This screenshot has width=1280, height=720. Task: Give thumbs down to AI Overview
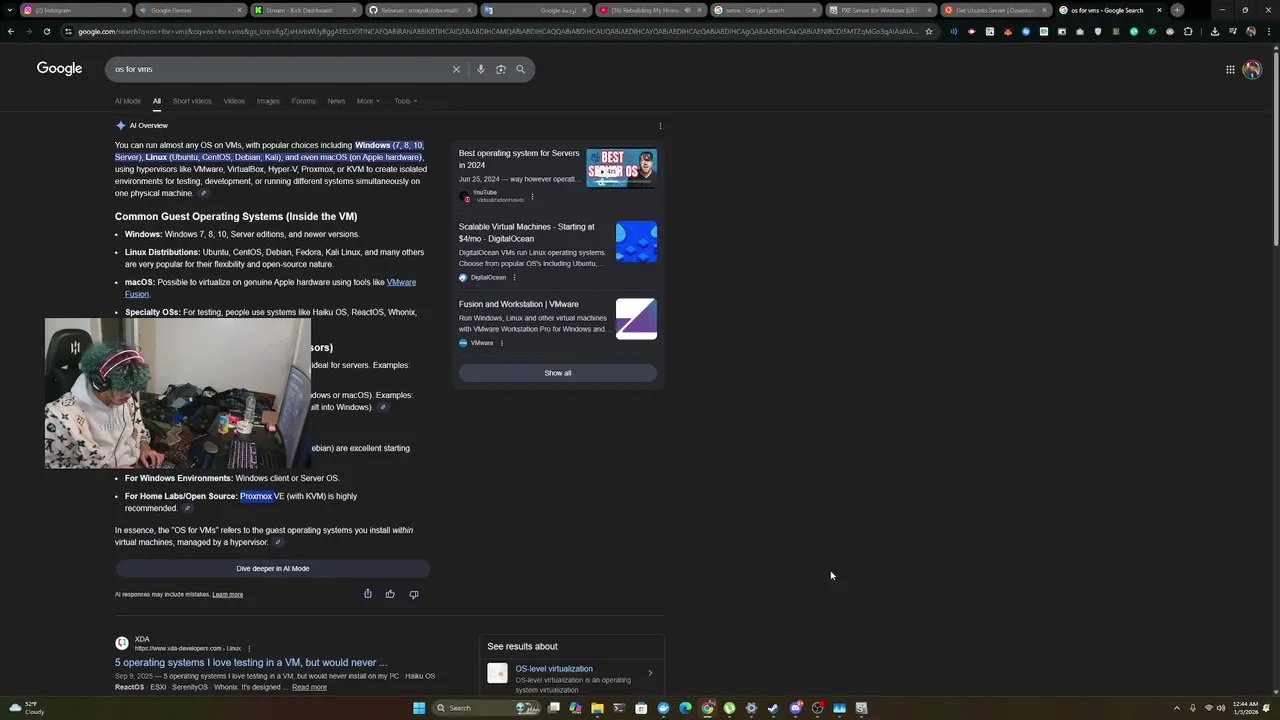tap(414, 594)
